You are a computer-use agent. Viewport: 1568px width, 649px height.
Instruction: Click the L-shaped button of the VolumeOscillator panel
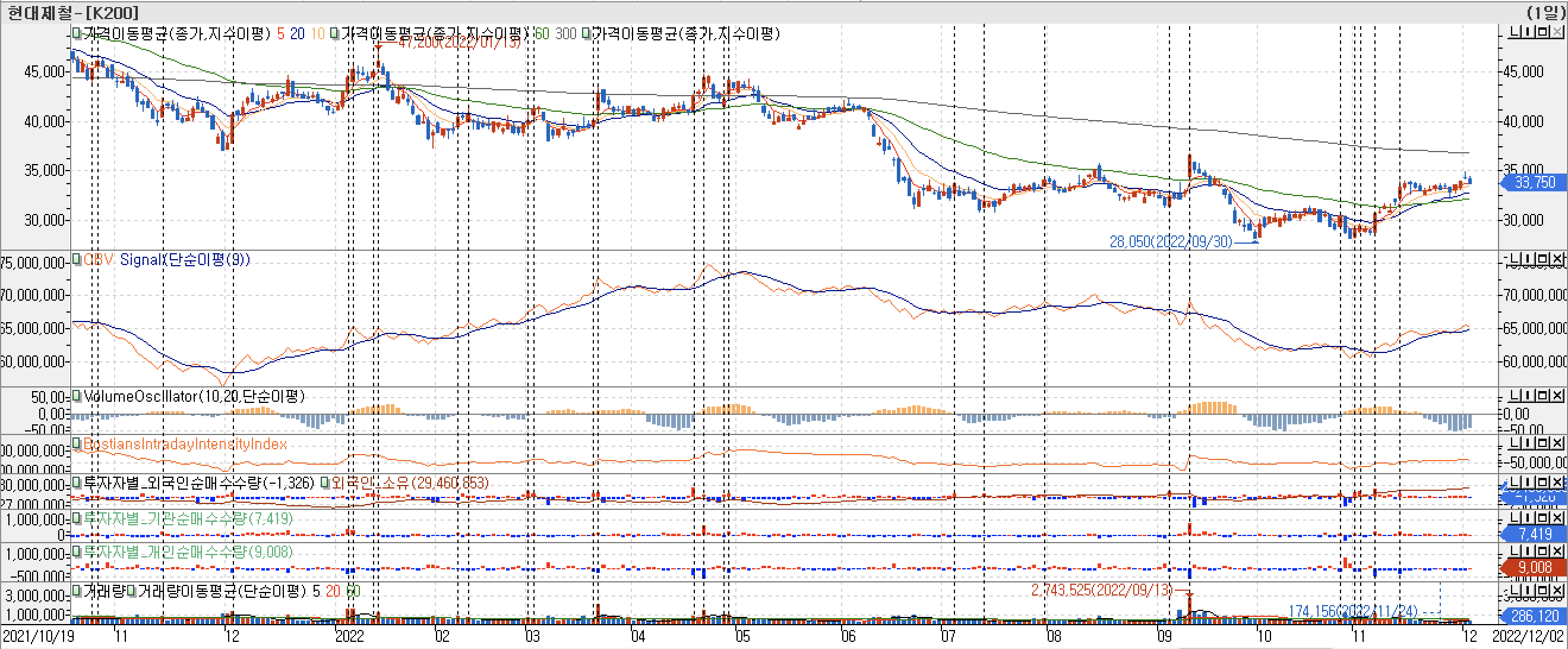click(1516, 396)
